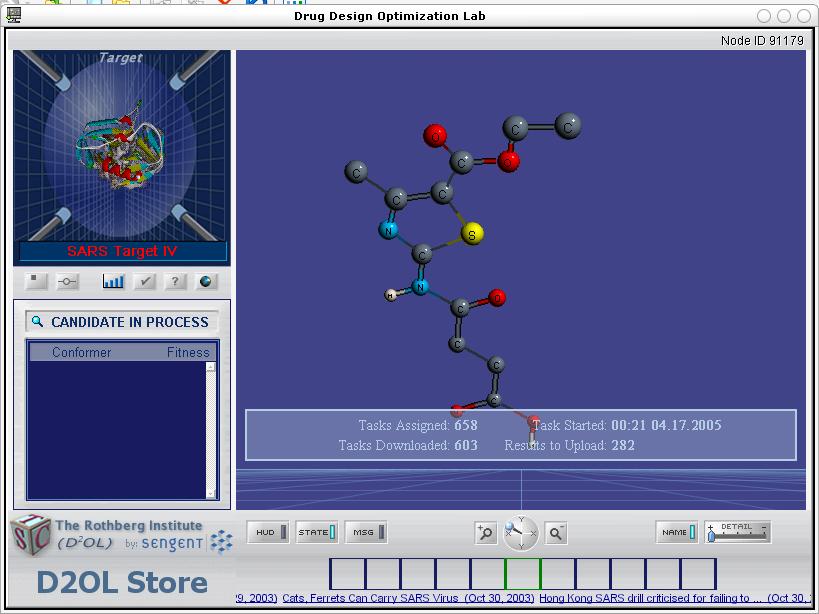Screen dimensions: 819x614
Task: Click the magnifier beside Candidate in Process
Action: pos(37,321)
